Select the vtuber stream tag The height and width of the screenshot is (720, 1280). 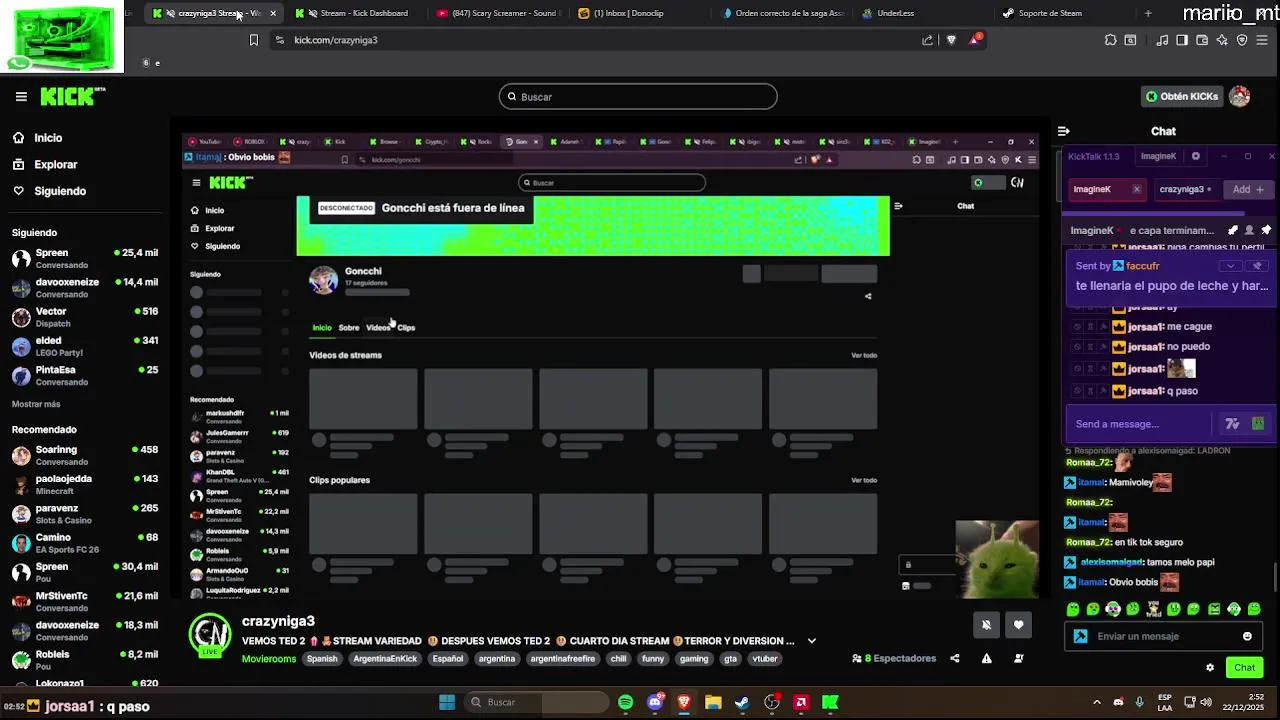[x=765, y=659]
